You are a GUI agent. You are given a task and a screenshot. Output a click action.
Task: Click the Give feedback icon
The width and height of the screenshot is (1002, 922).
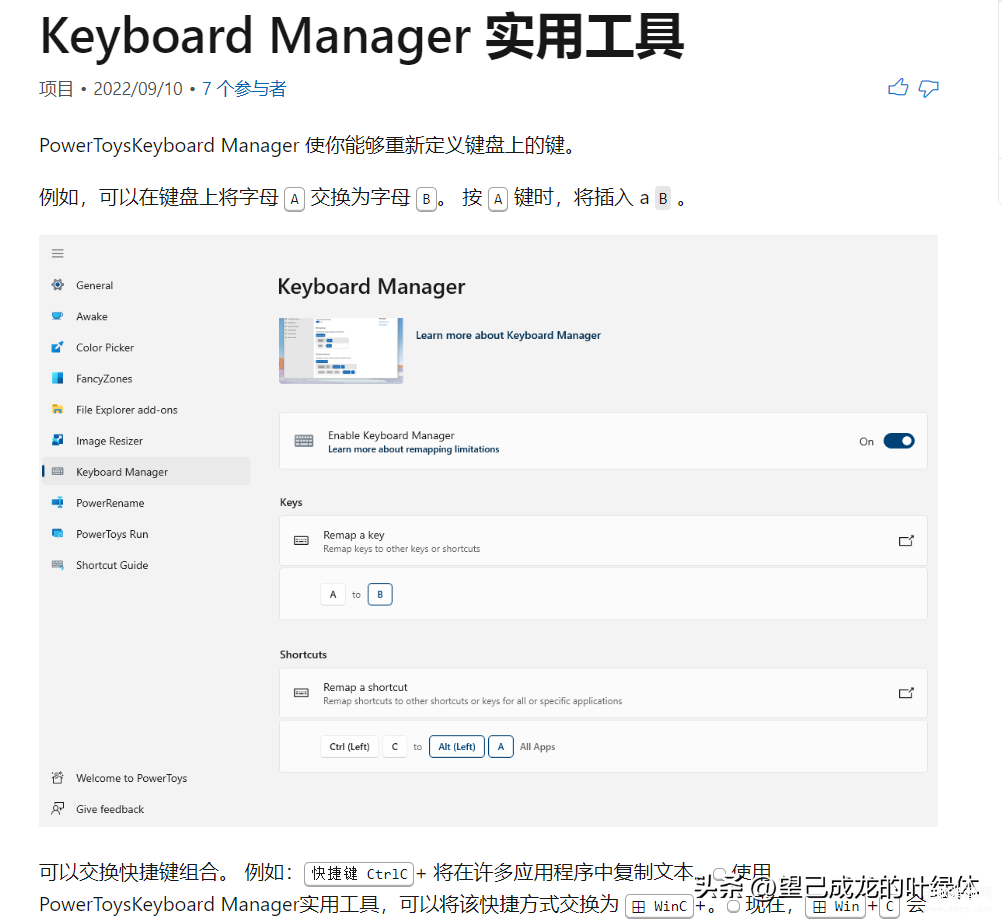(x=58, y=809)
